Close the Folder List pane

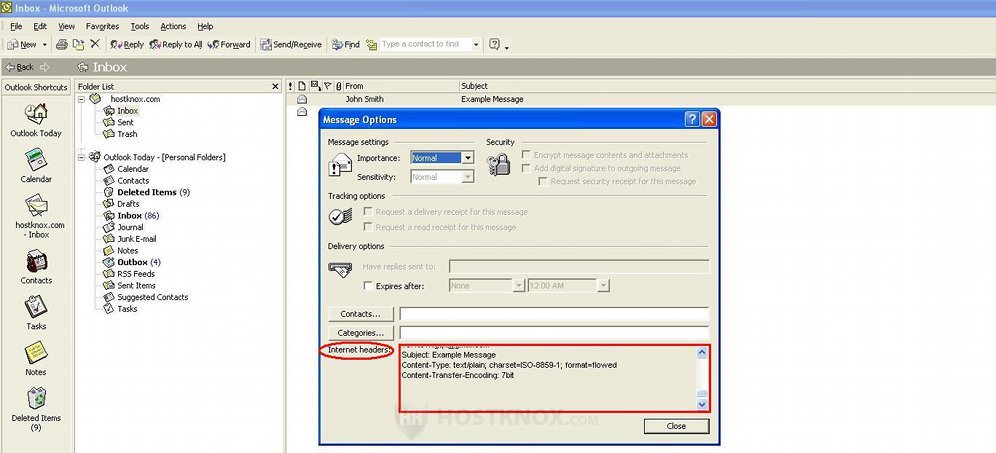pyautogui.click(x=275, y=86)
